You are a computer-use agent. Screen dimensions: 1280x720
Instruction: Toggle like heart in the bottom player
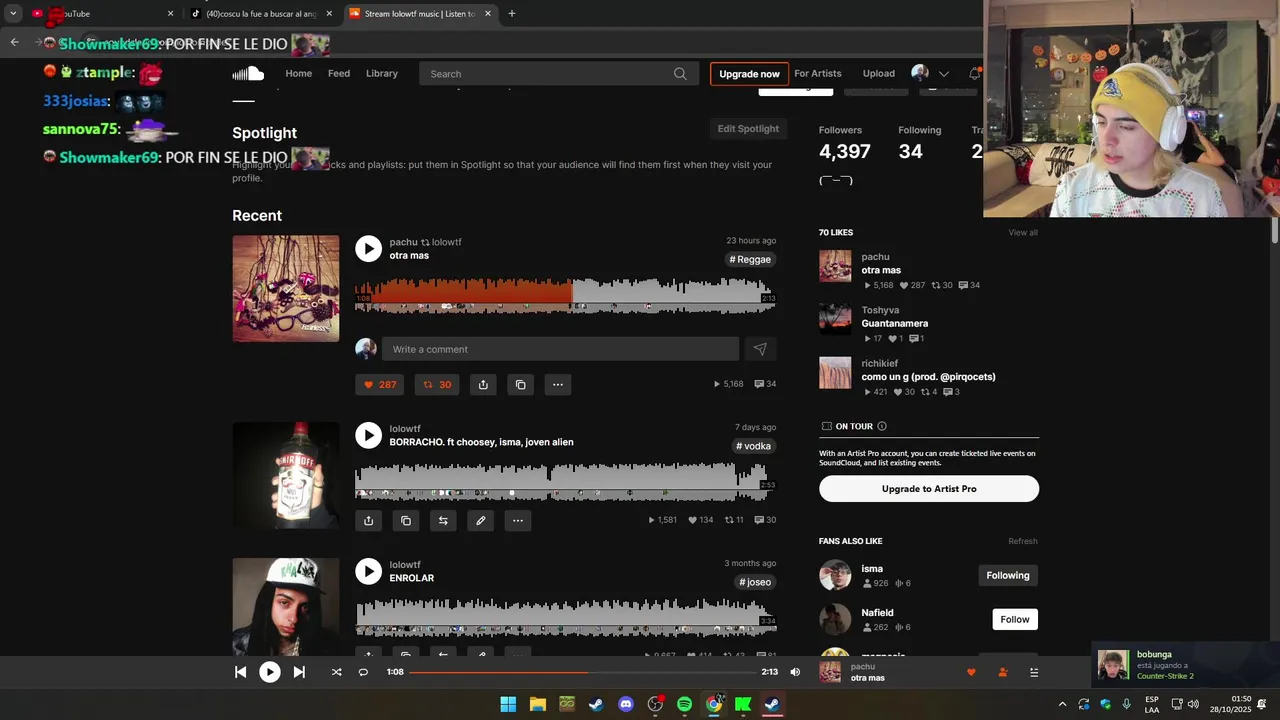coord(970,672)
